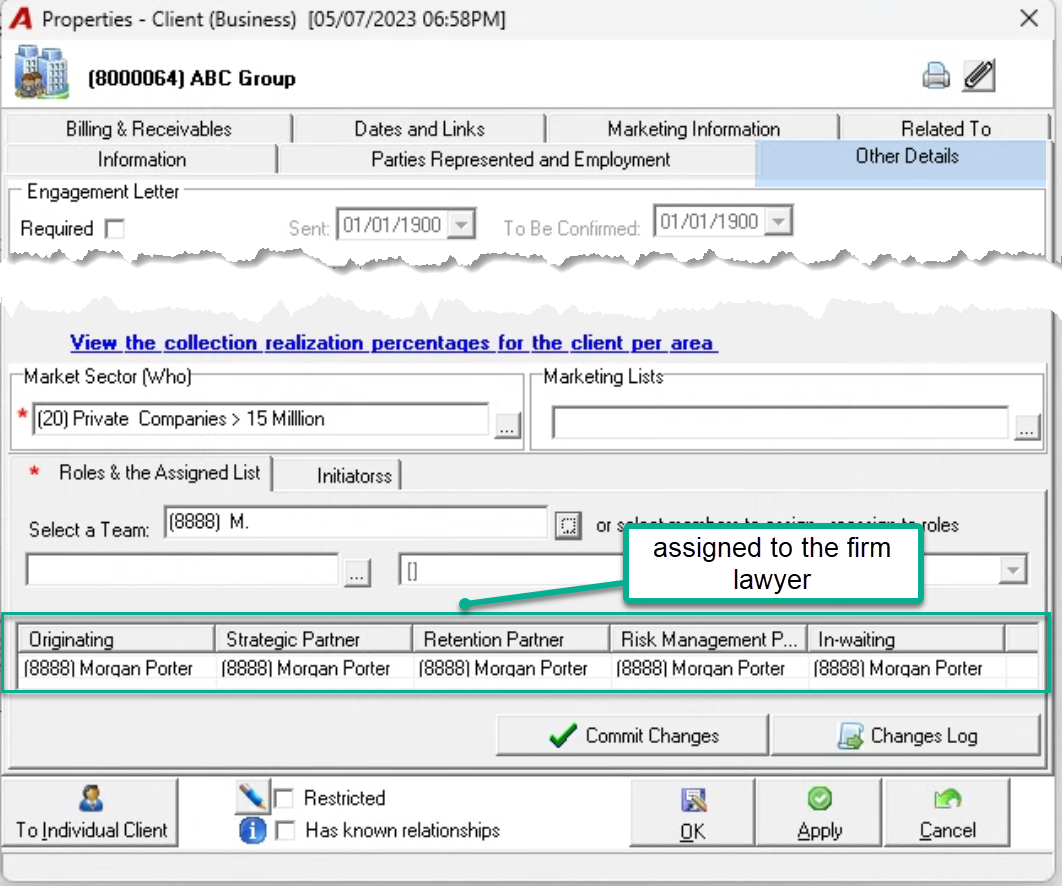Open the Changes Log

[x=906, y=735]
